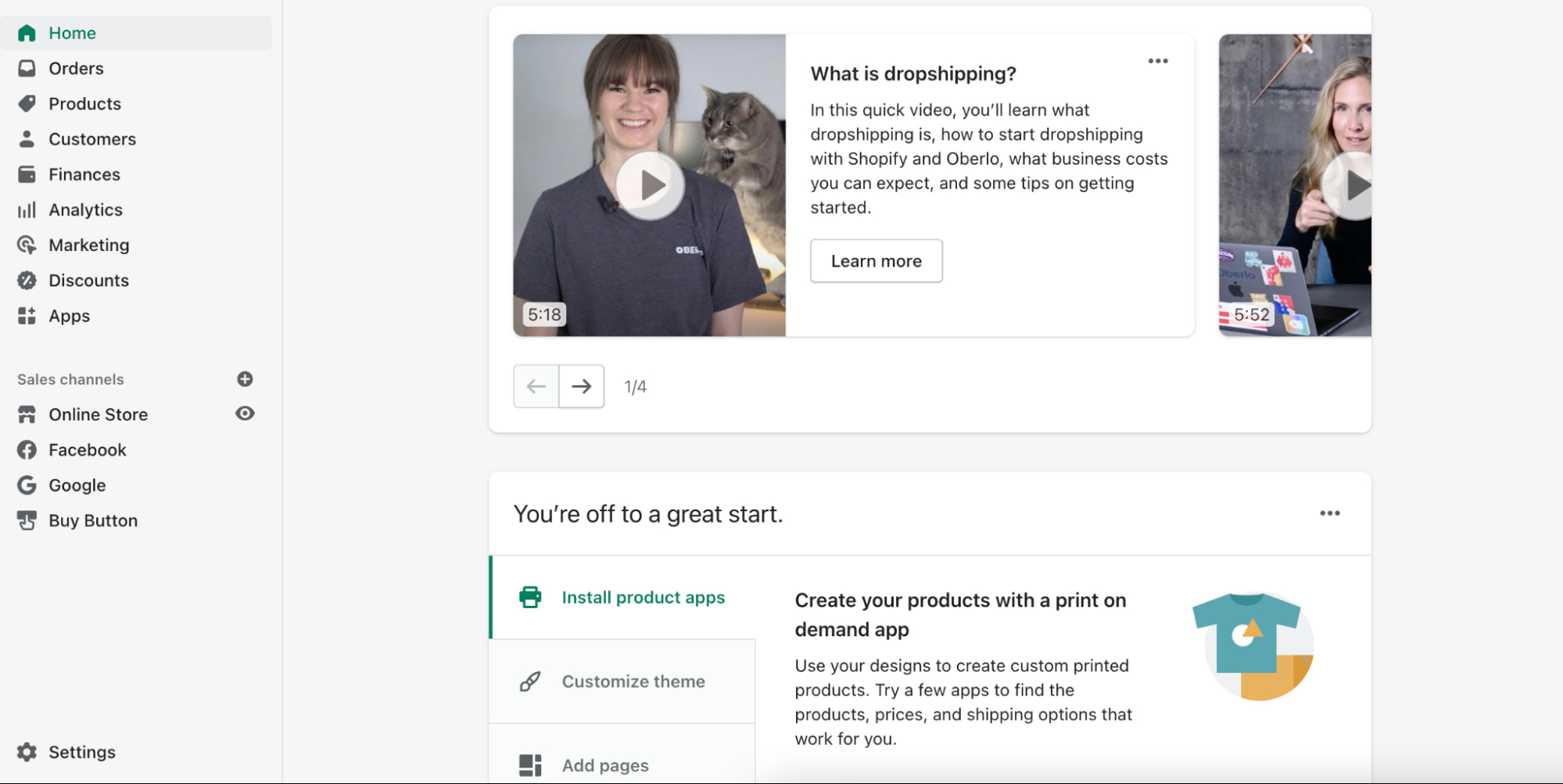Open the Analytics section
The width and height of the screenshot is (1563, 784).
85,209
